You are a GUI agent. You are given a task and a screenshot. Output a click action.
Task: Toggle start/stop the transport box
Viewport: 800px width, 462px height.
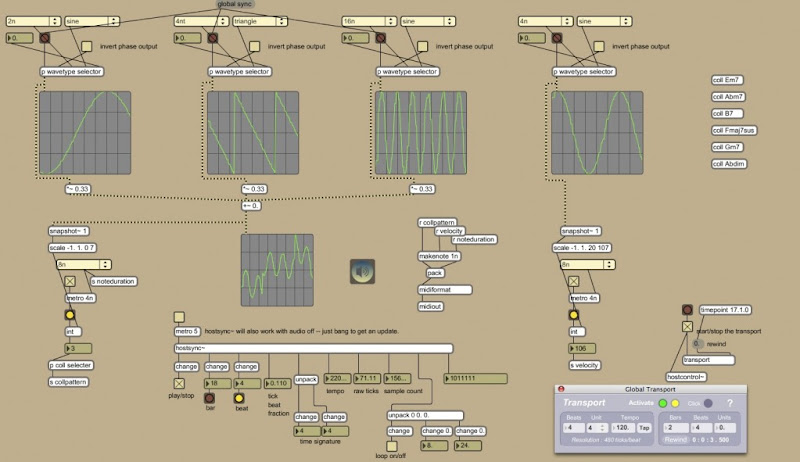click(x=687, y=326)
